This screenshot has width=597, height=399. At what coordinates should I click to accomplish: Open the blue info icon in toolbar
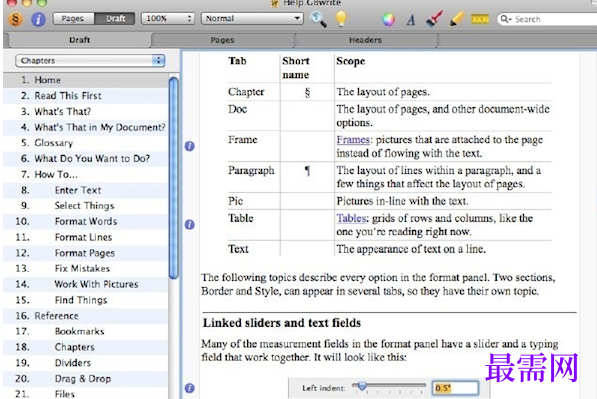point(38,19)
